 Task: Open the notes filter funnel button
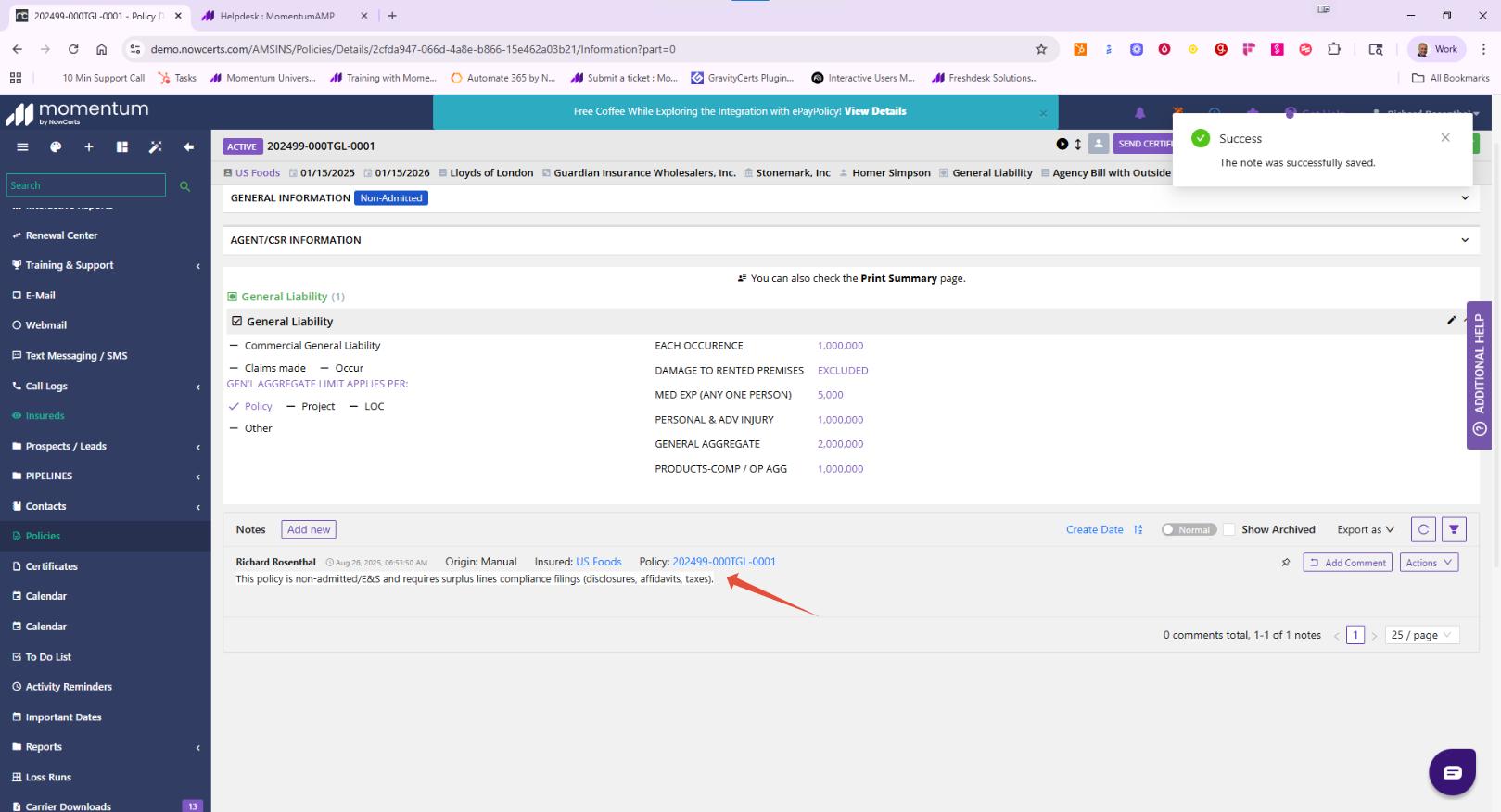[1454, 529]
